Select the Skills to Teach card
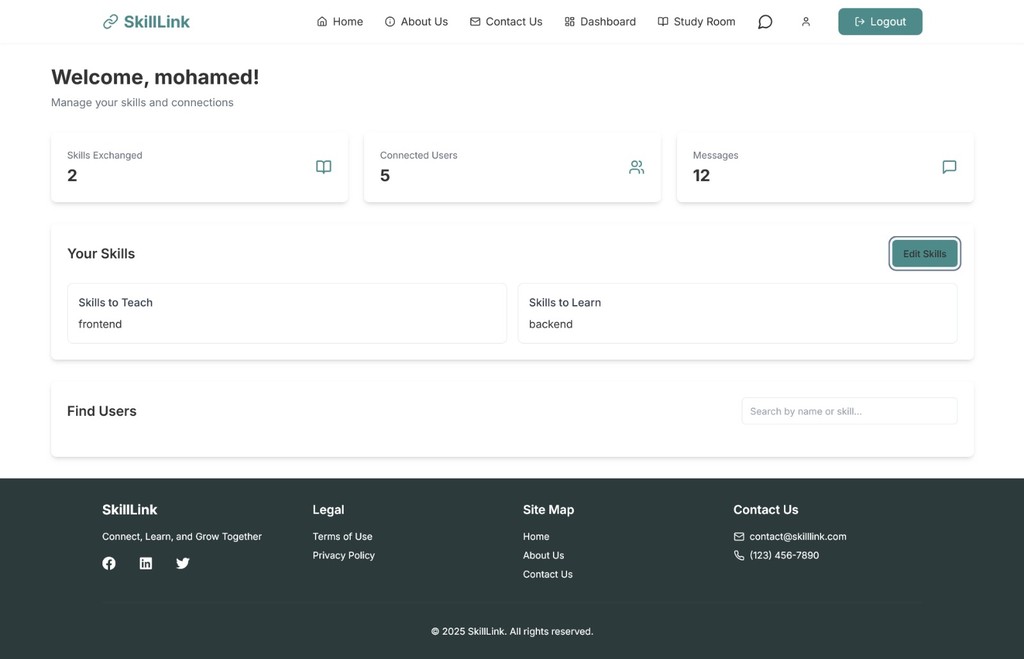Image resolution: width=1024 pixels, height=659 pixels. point(287,313)
